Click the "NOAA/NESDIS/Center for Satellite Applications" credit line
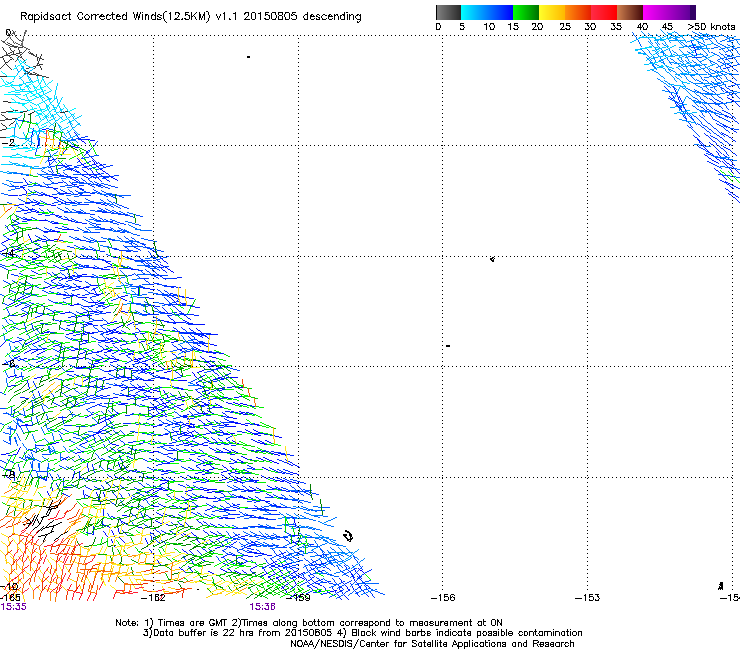 tap(432, 644)
